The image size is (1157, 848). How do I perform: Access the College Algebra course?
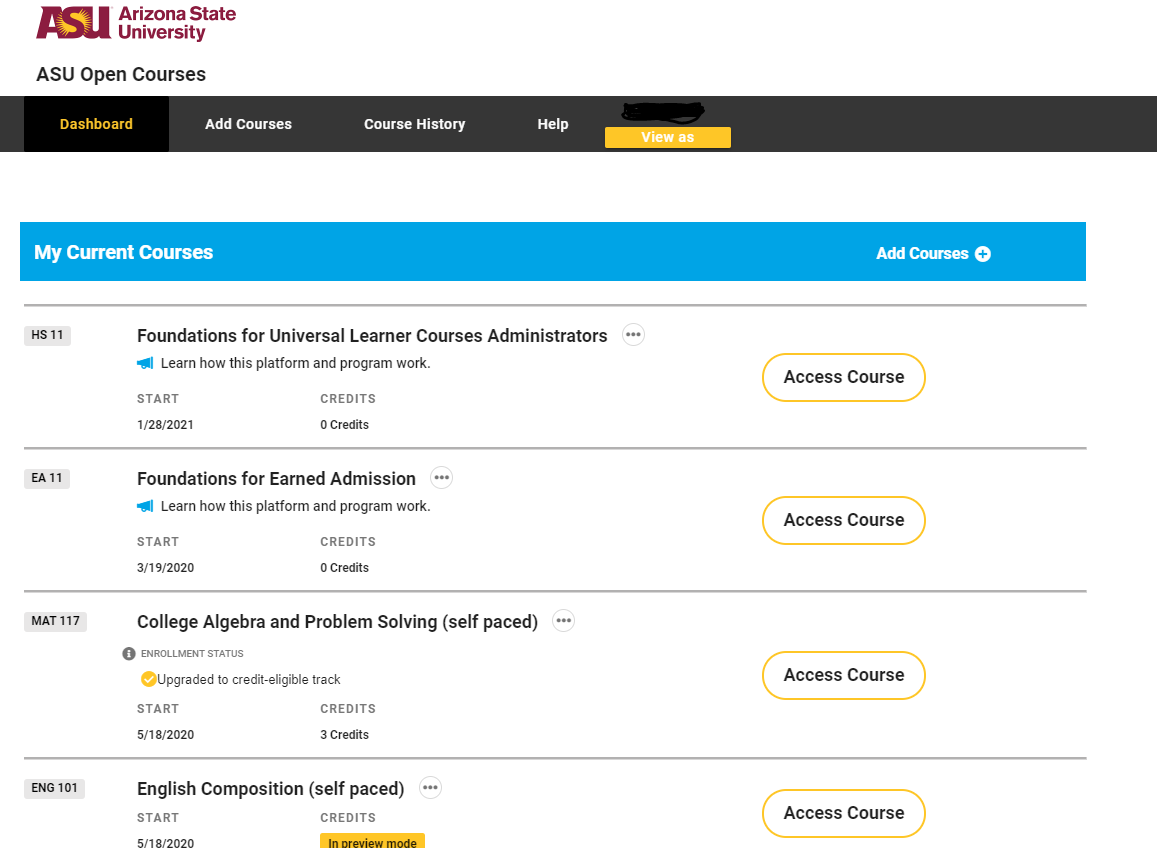[843, 675]
